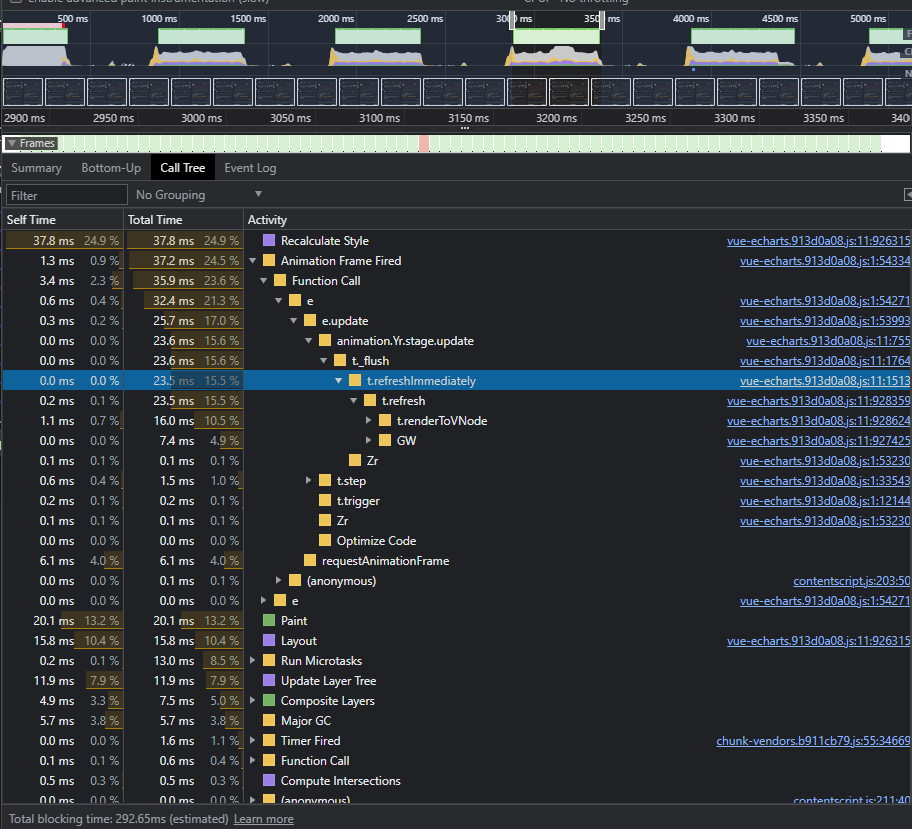Image resolution: width=912 pixels, height=829 pixels.
Task: Select the purple Recalculate Style activity icon
Action: point(268,240)
